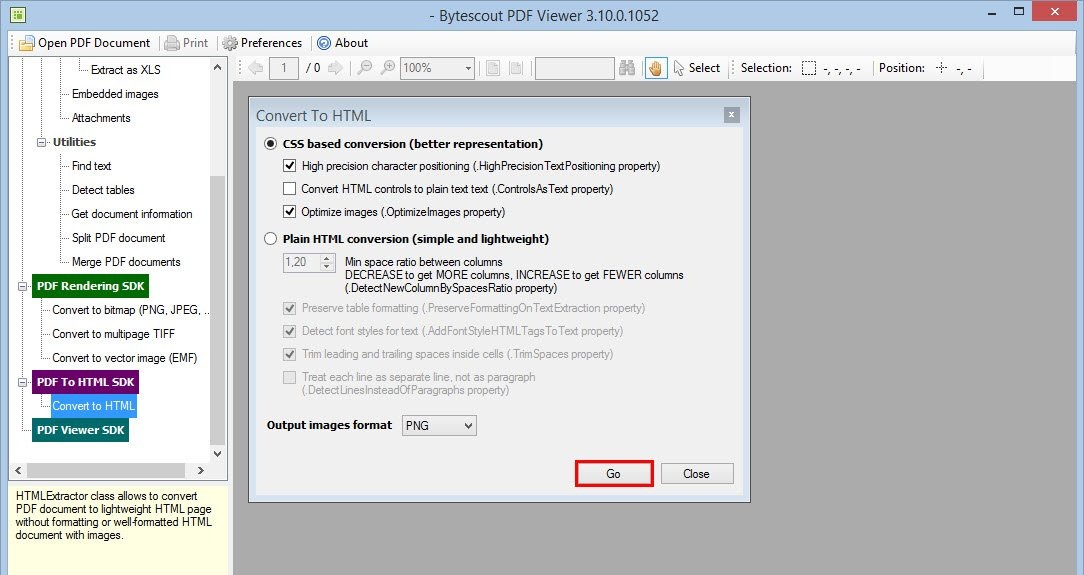The height and width of the screenshot is (575, 1084).
Task: Click tree panel scroll left arrow
Action: tap(18, 471)
